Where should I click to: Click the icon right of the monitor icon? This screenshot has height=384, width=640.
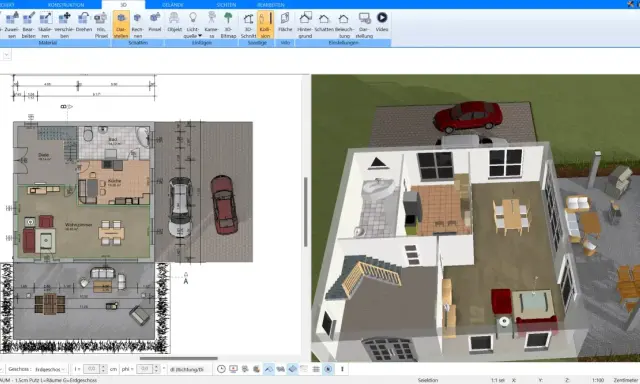tap(245, 369)
